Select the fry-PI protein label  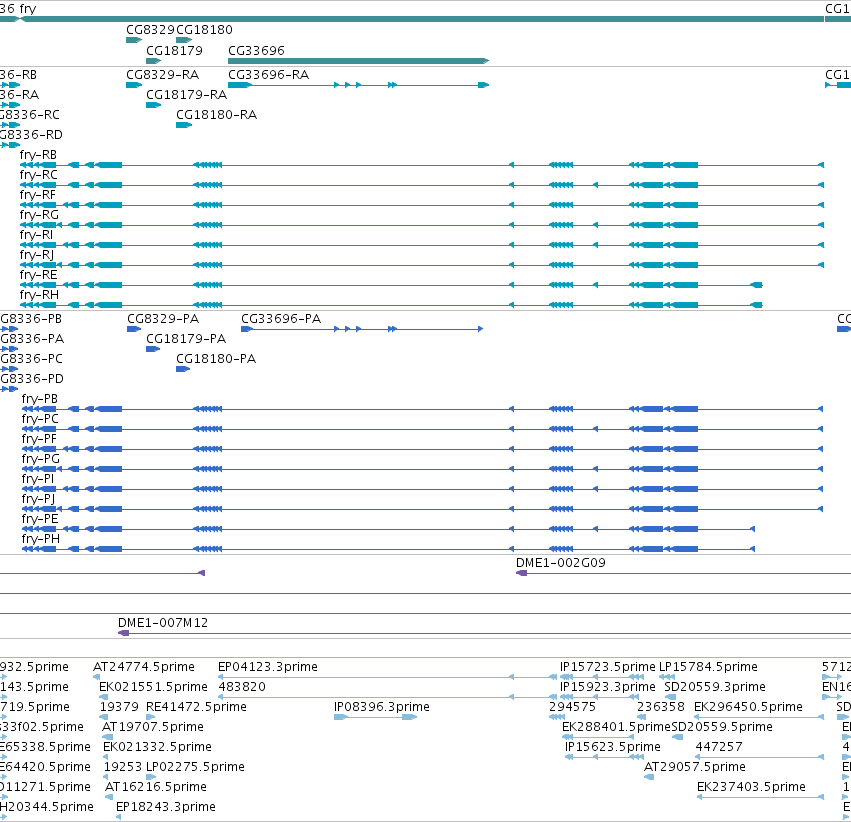pyautogui.click(x=38, y=479)
